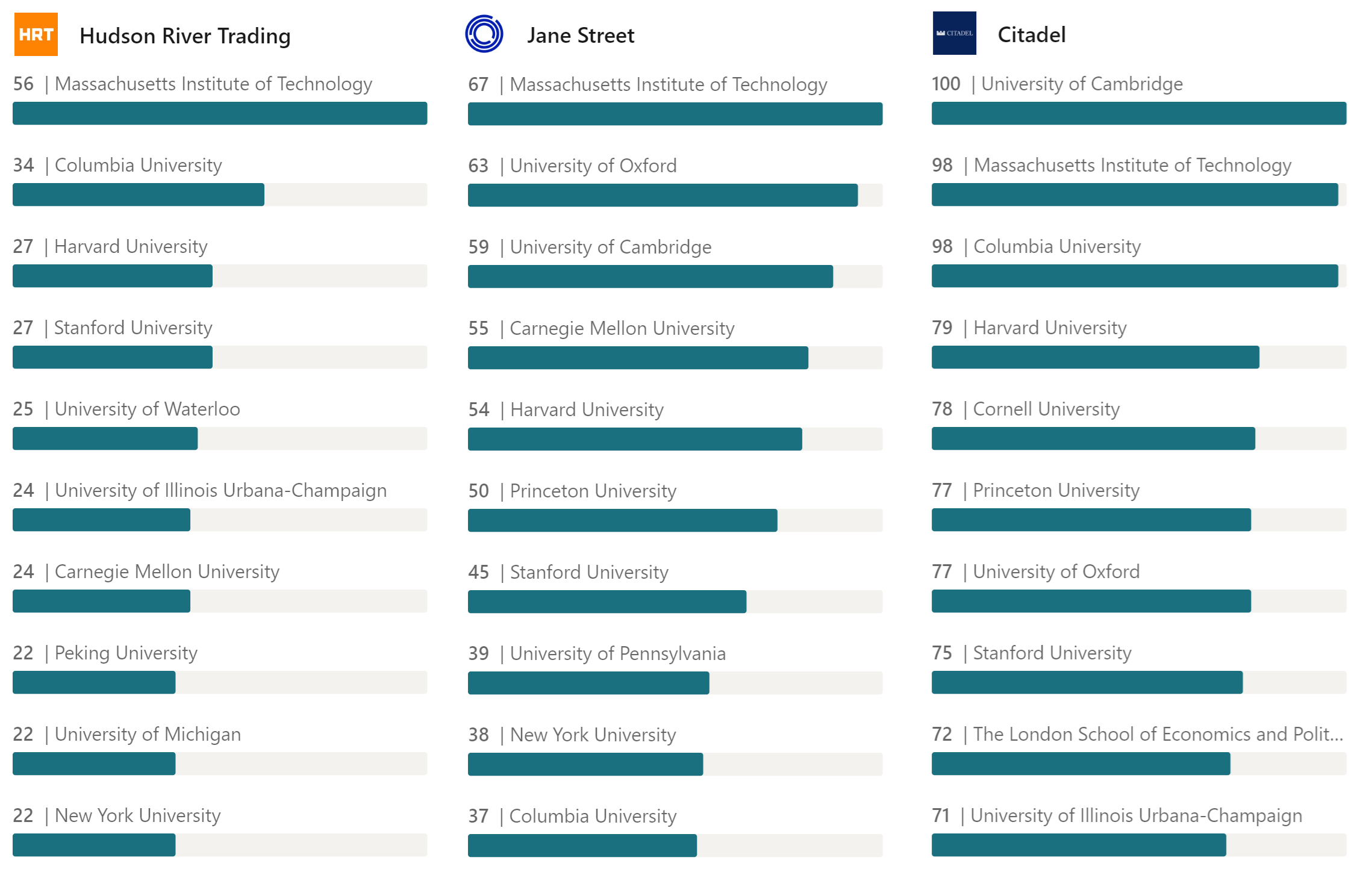Select New York University under Hudson River Trading
The image size is (1372, 875).
(x=137, y=815)
